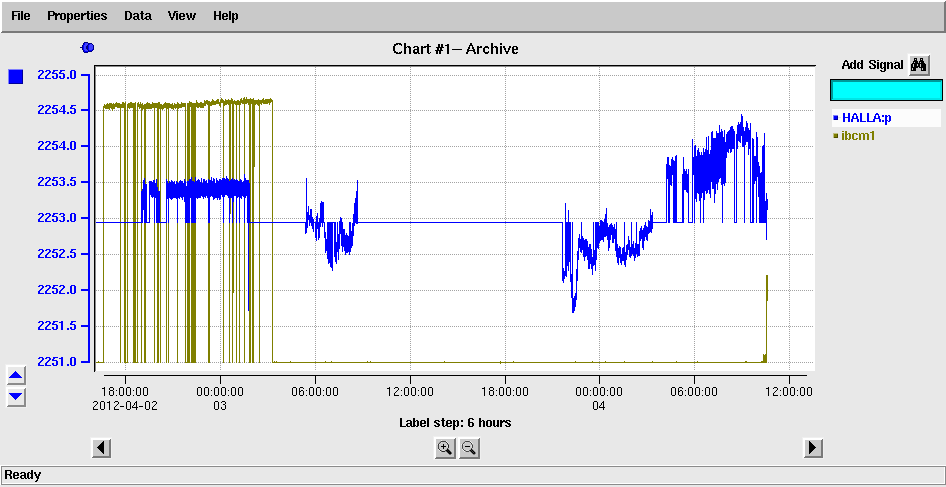Click the 2254.0 y-axis label
This screenshot has height=487, width=946.
click(57, 146)
